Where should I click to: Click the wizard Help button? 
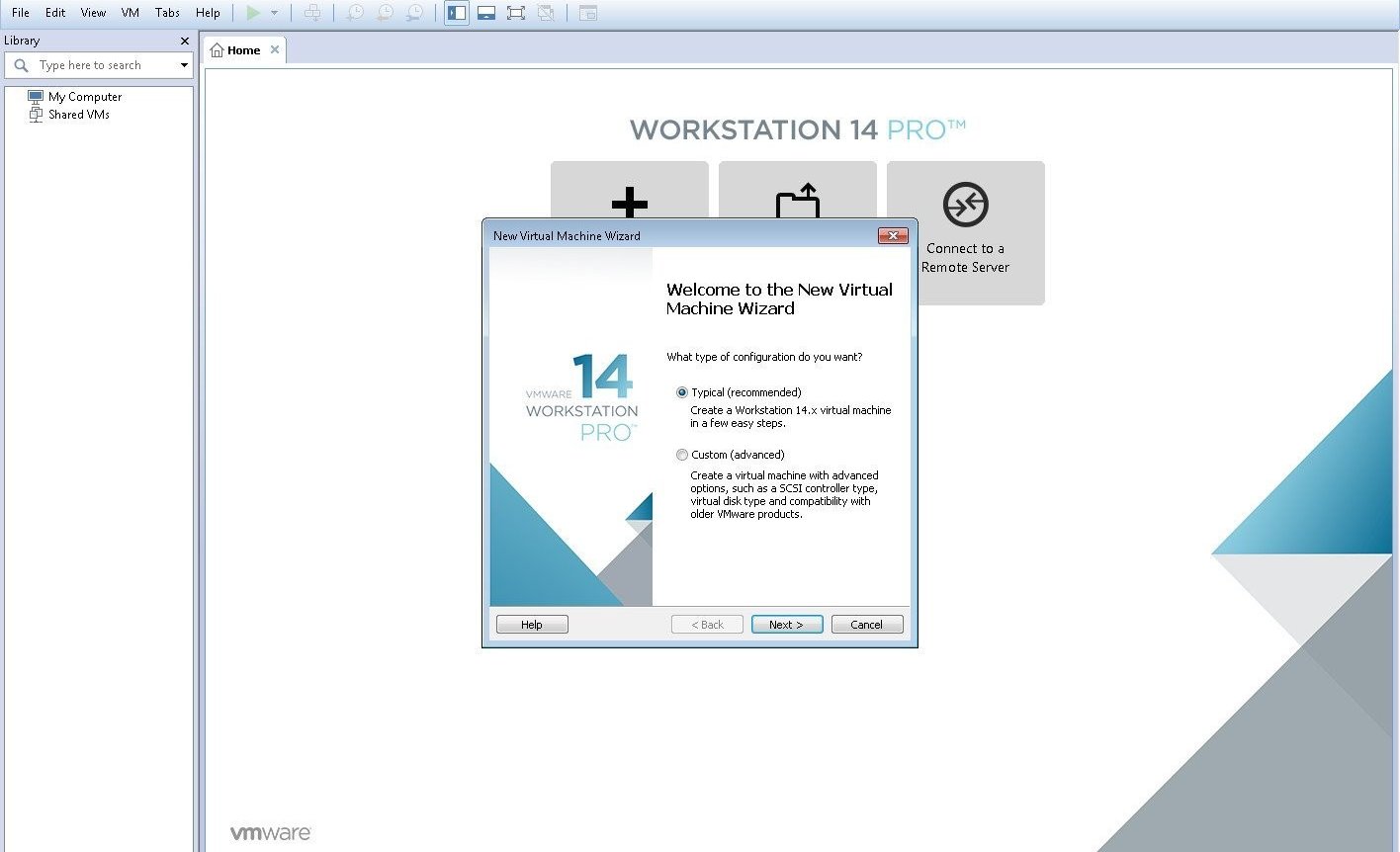[x=532, y=625]
